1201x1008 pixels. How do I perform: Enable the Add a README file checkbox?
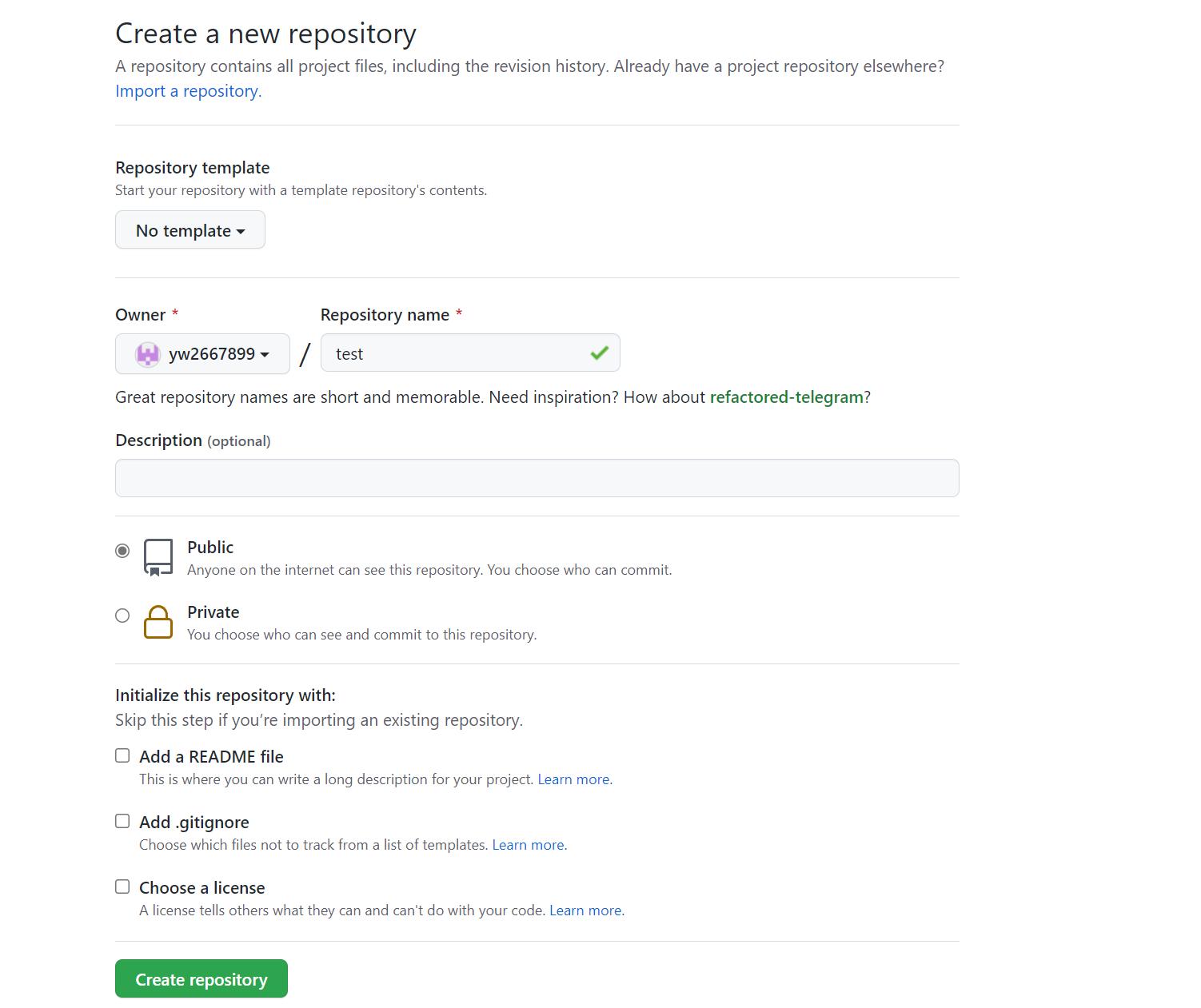coord(122,755)
